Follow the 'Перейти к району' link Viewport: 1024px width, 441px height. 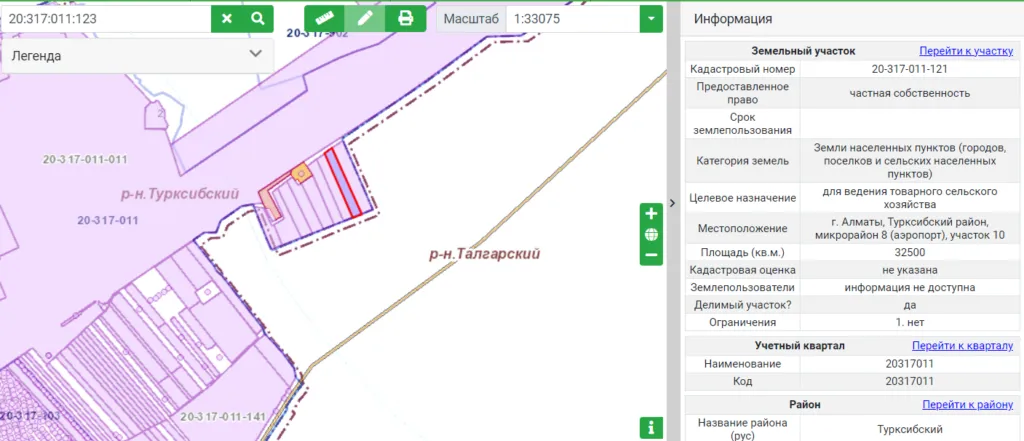click(968, 404)
